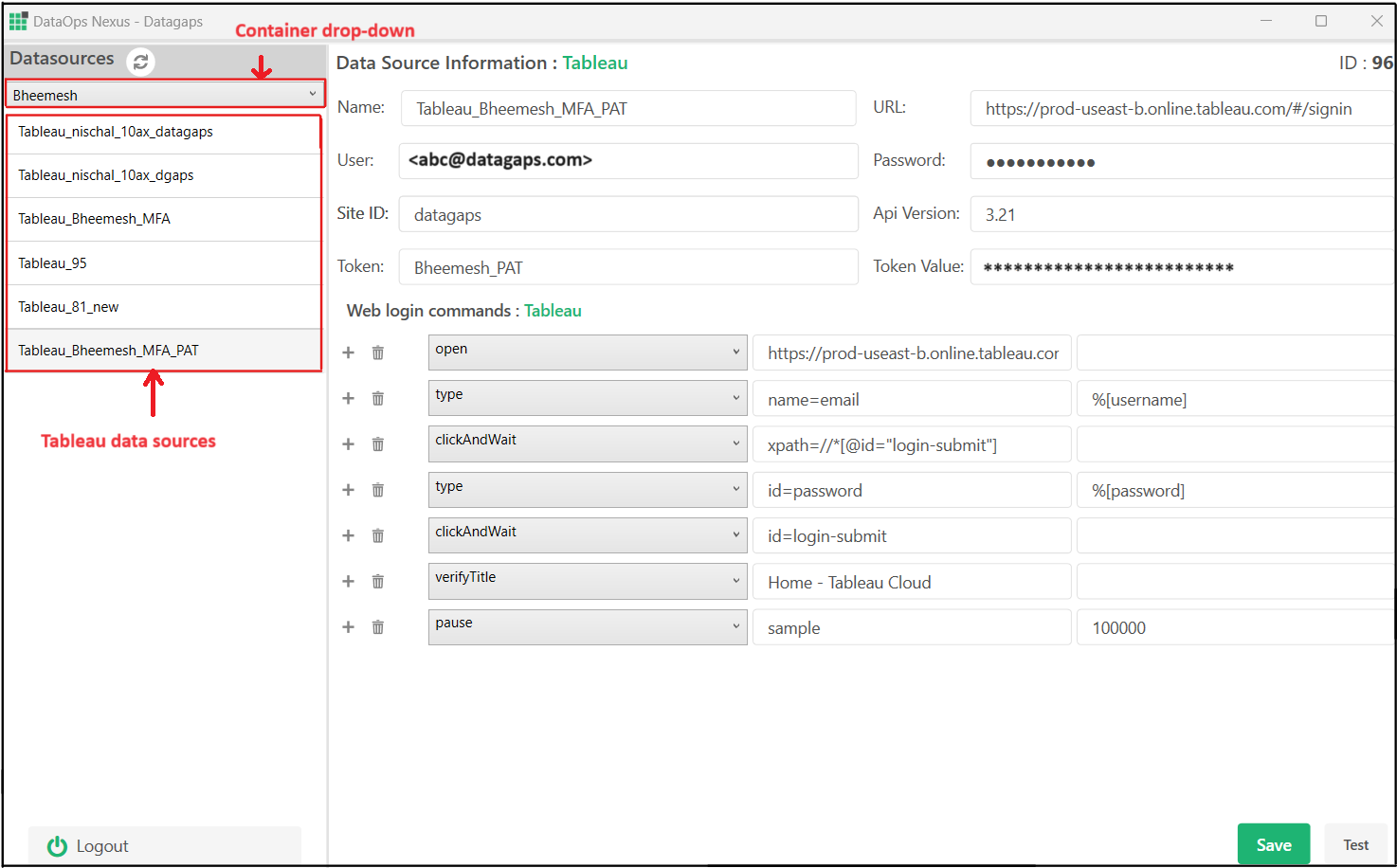Click the green Save button

click(1273, 844)
